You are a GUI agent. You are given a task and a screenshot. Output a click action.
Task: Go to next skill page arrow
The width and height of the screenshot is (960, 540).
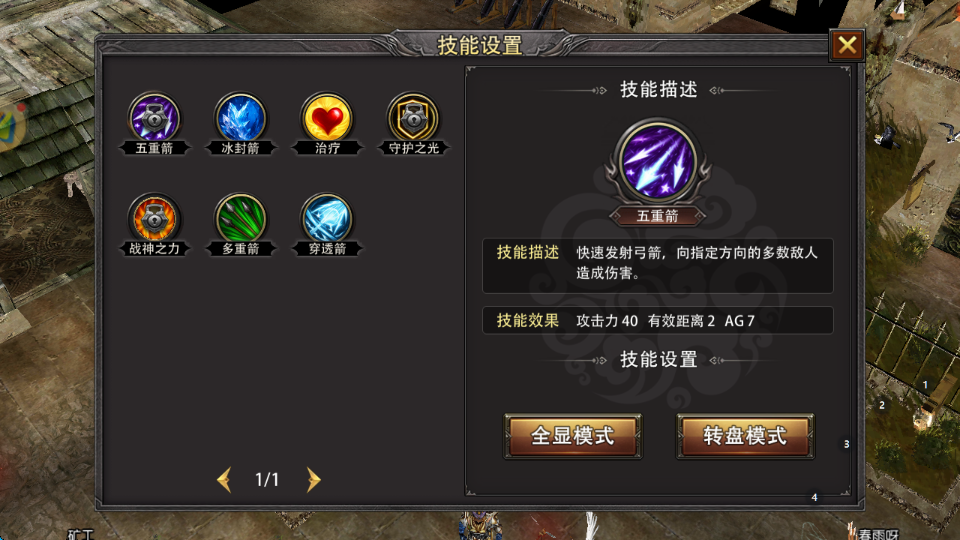313,479
